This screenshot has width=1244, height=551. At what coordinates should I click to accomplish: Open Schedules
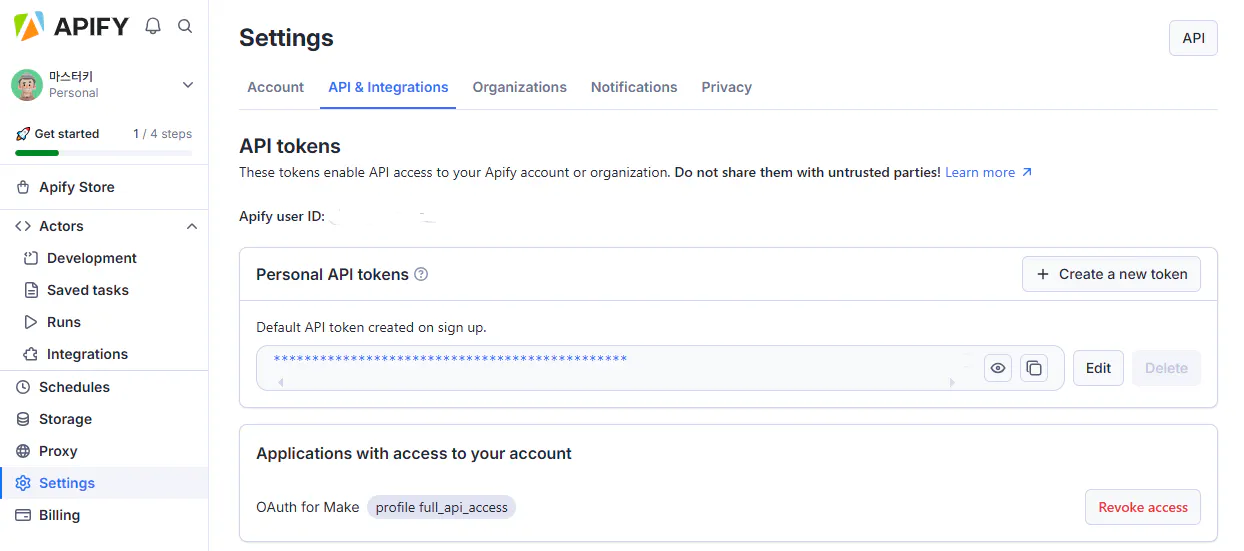pos(74,387)
